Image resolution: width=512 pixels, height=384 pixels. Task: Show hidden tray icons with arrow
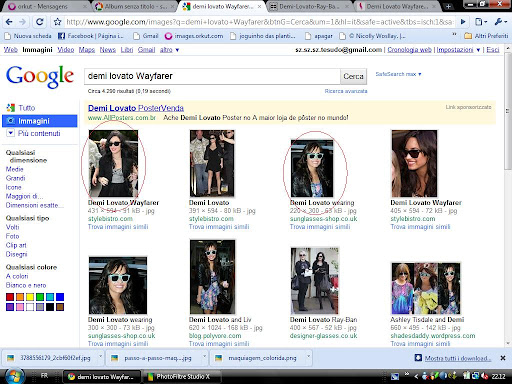coord(416,377)
